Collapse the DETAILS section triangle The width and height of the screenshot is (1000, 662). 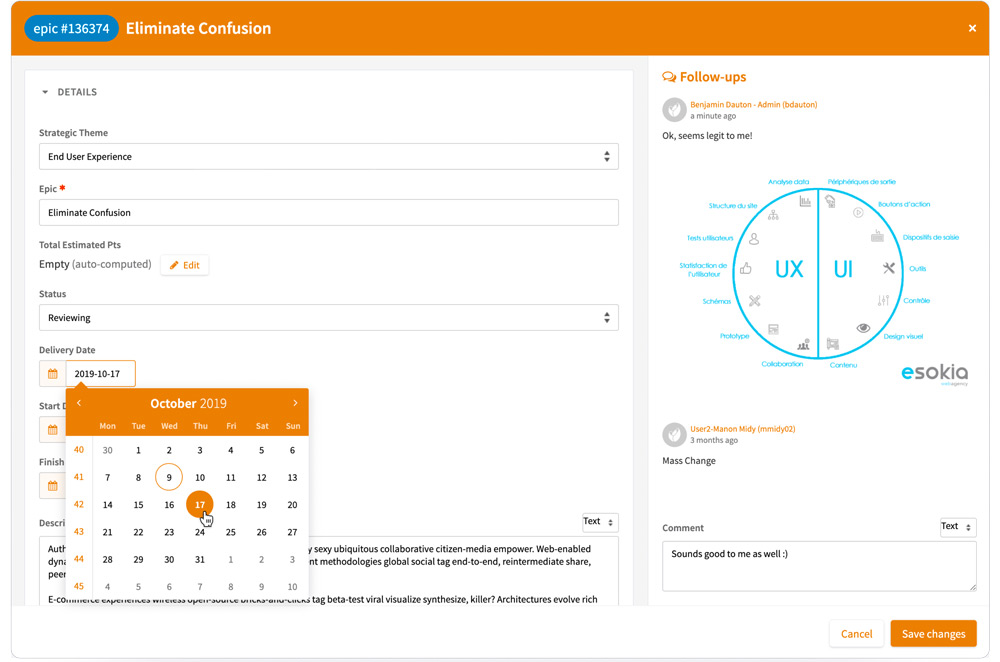(45, 92)
